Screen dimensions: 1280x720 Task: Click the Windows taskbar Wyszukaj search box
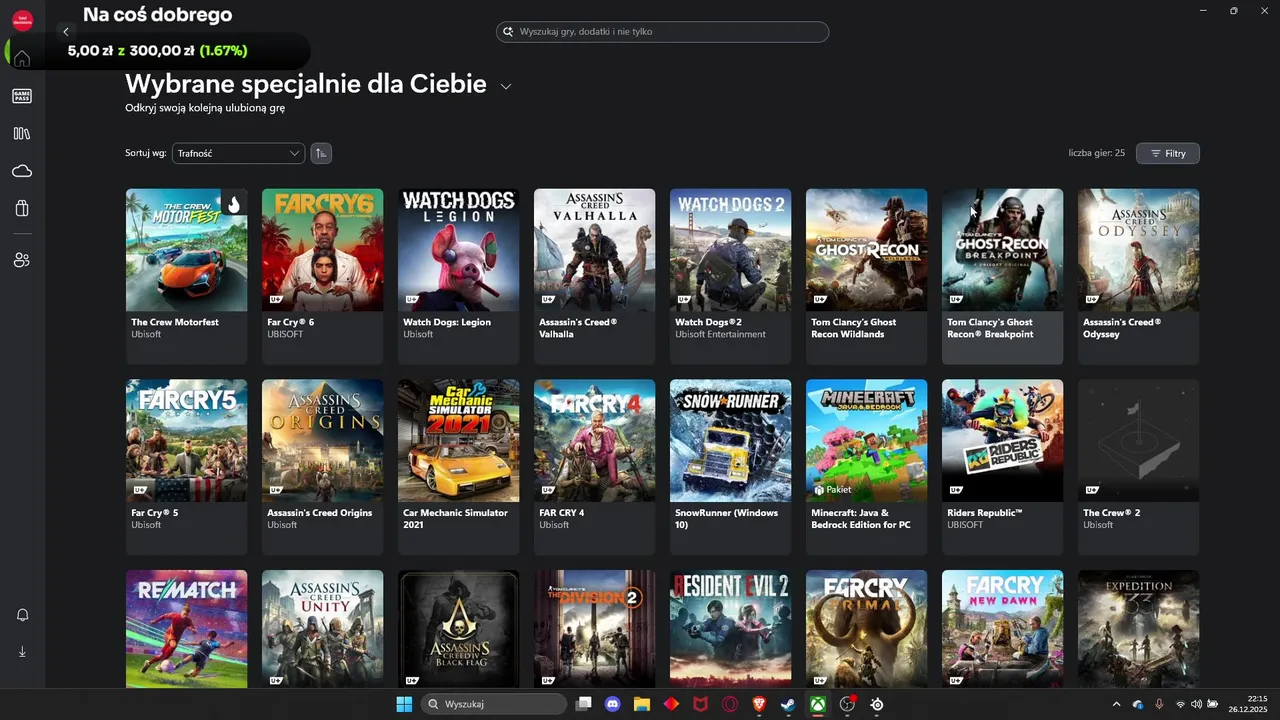494,704
